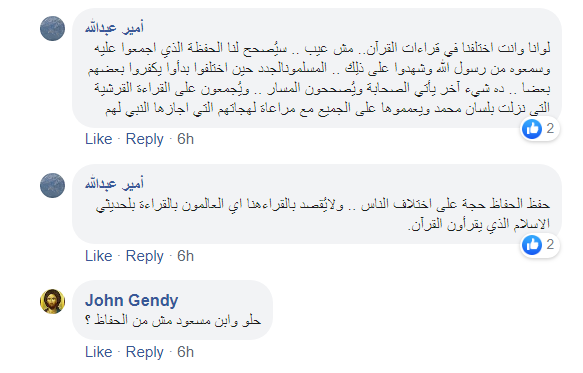This screenshot has width=583, height=373.
Task: Open the author name أمير عبدالله above the حفظ الحفاظ comment
Action: coord(114,184)
